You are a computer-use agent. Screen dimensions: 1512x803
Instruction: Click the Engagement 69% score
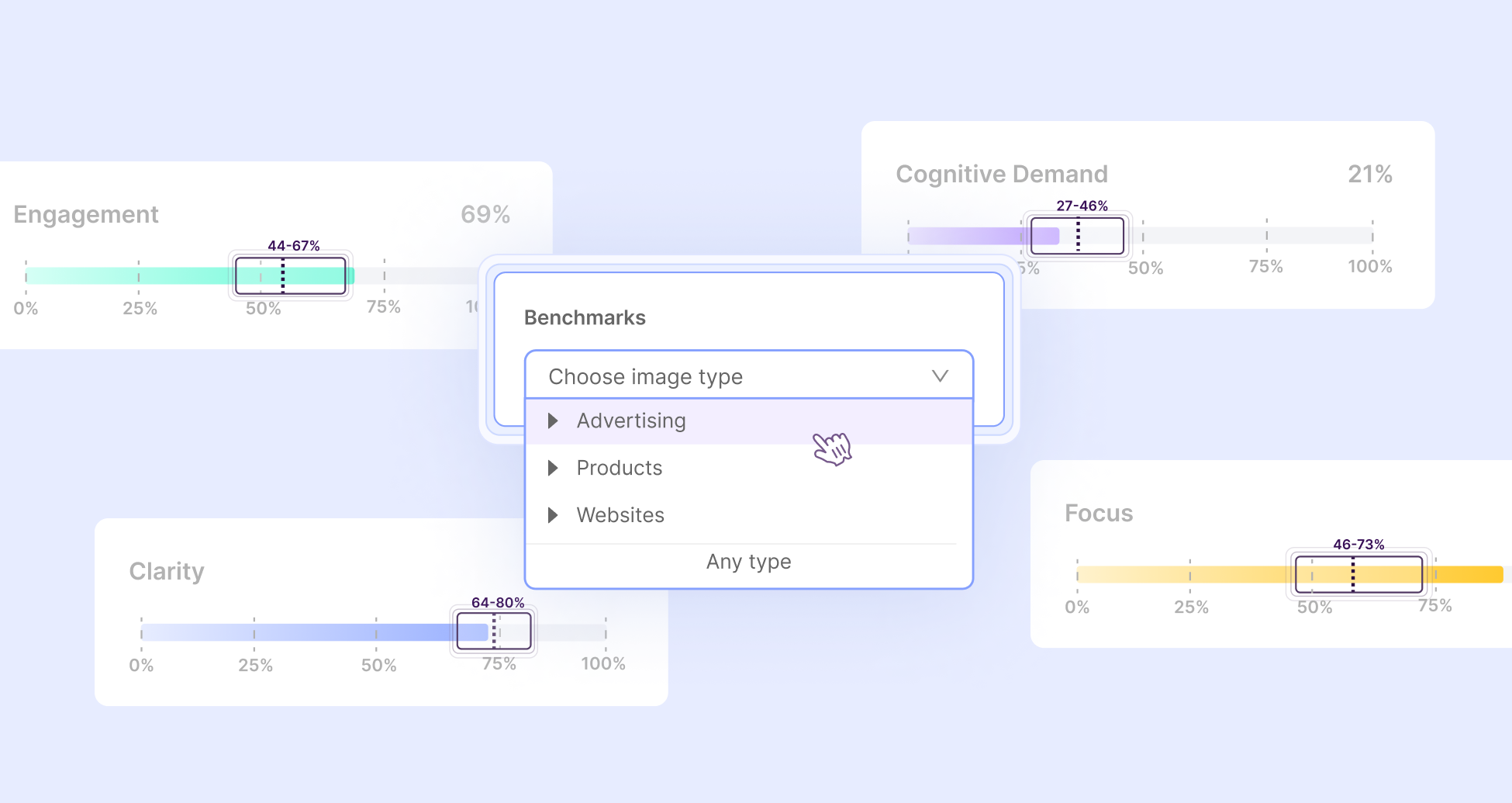tap(485, 214)
